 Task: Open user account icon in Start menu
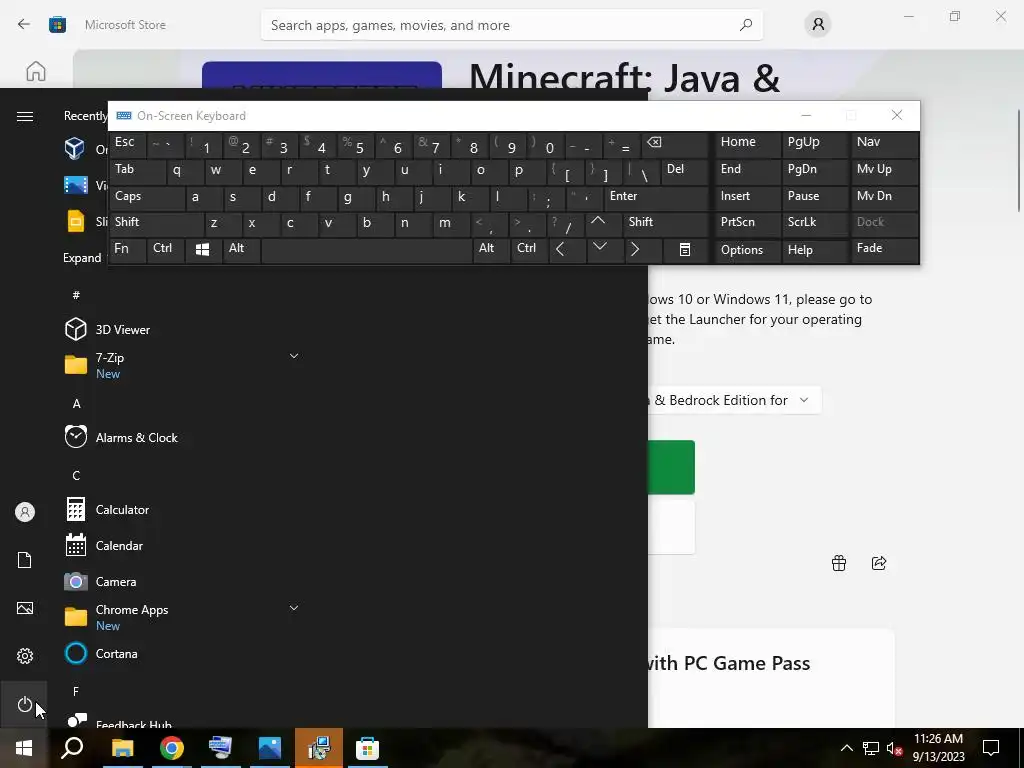pyautogui.click(x=24, y=512)
